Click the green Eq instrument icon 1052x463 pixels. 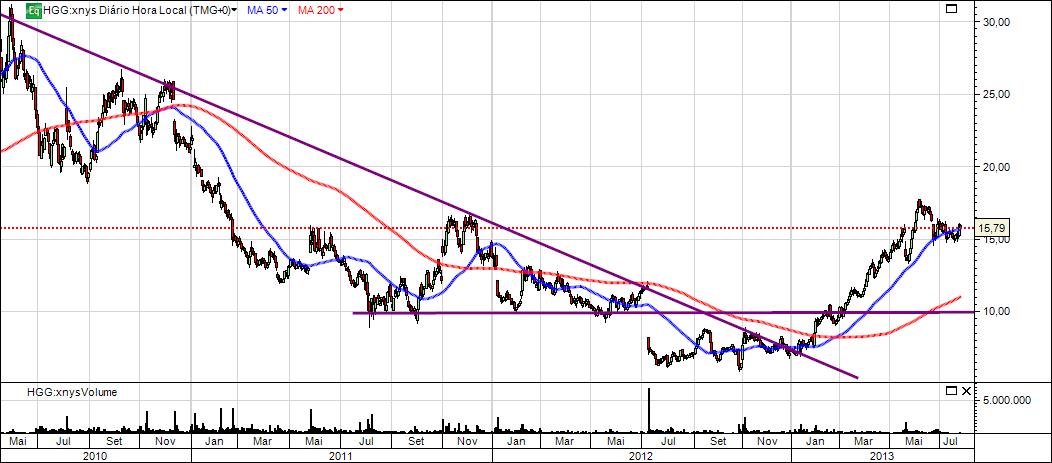point(34,10)
